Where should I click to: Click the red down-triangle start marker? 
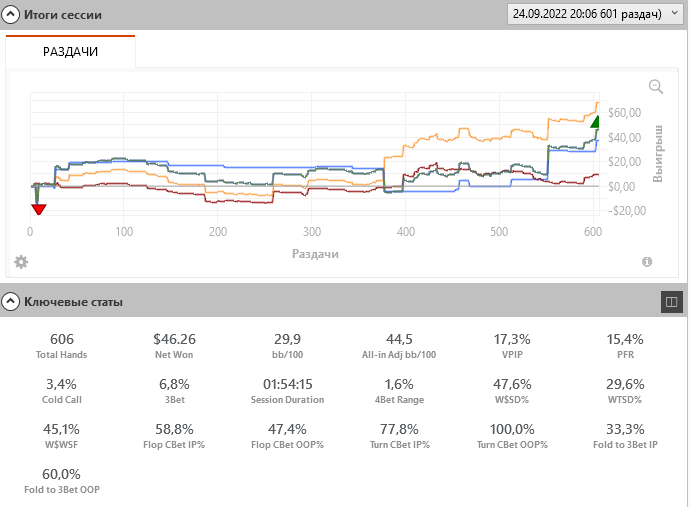coord(38,209)
